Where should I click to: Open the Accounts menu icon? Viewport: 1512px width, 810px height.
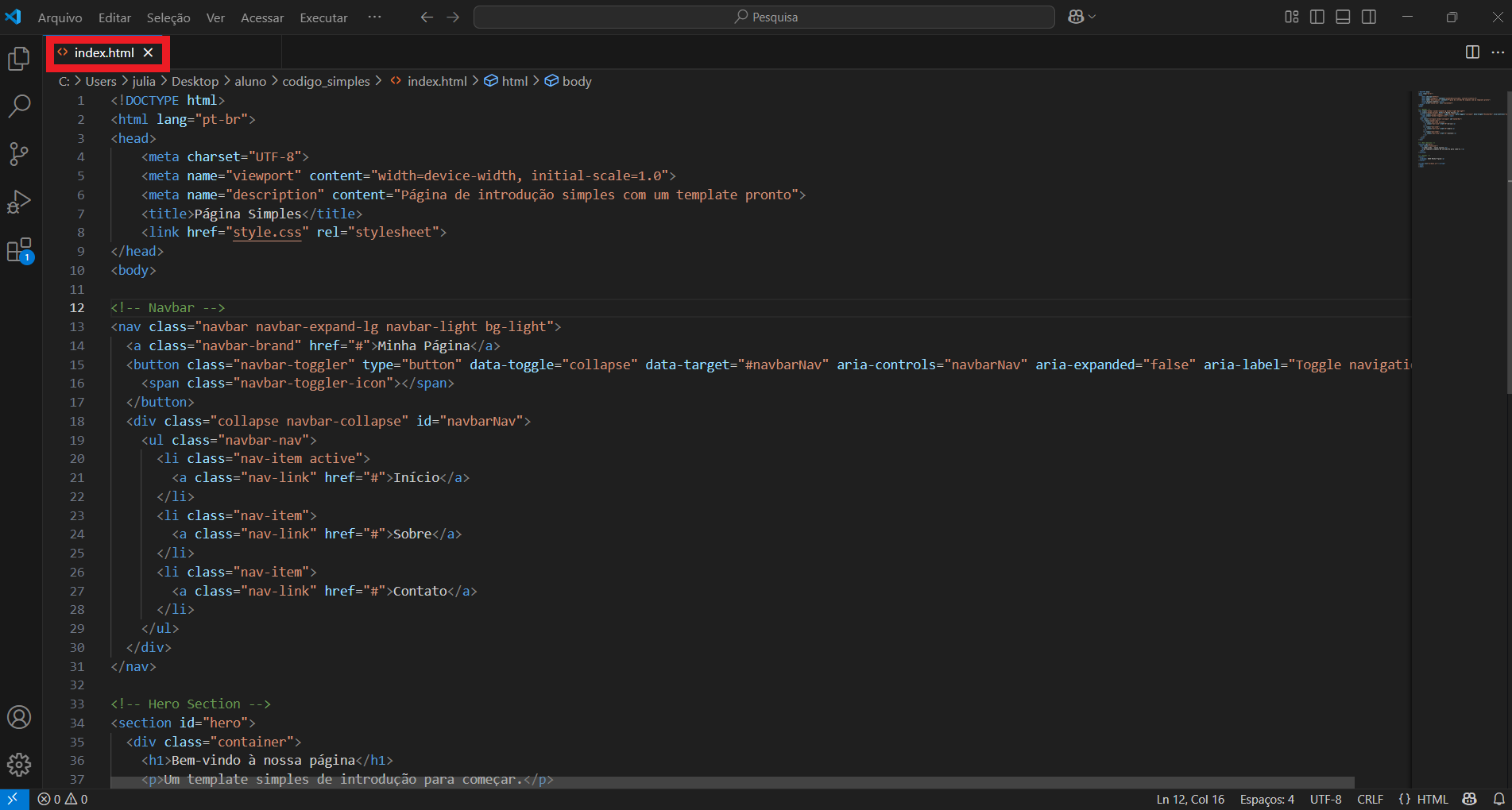pos(19,717)
